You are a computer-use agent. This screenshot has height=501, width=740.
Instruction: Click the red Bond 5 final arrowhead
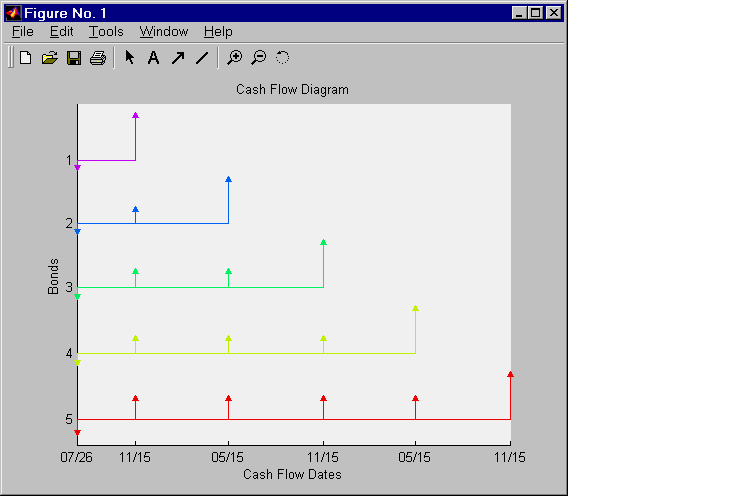pyautogui.click(x=510, y=374)
